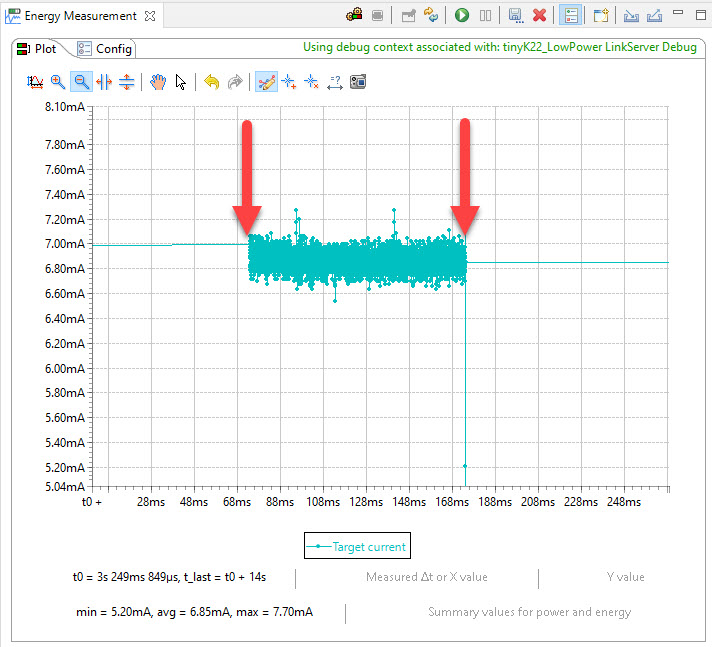Click the yellow undo arrow
This screenshot has height=647, width=712.
[211, 82]
